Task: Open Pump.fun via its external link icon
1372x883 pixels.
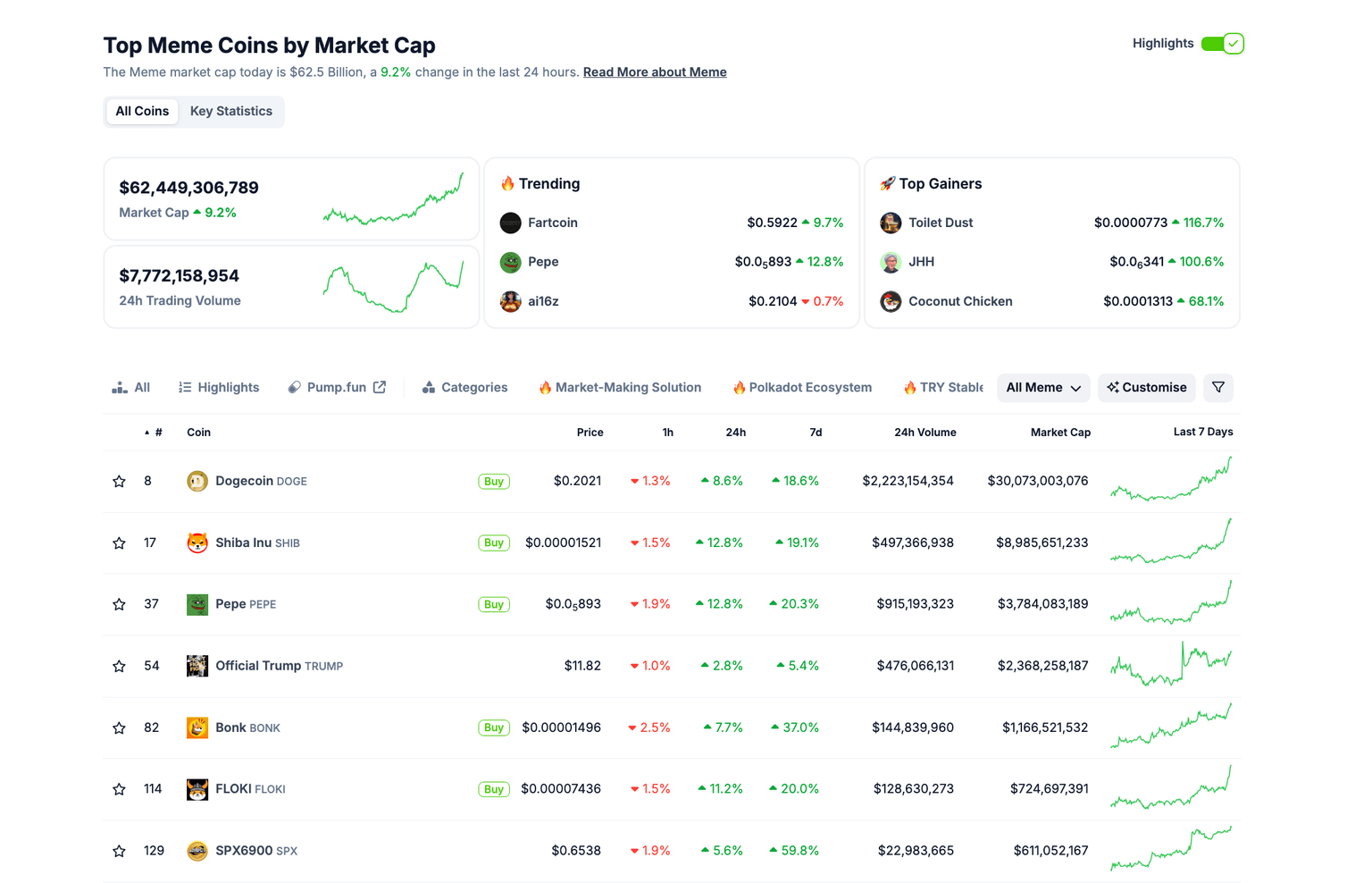Action: pyautogui.click(x=380, y=387)
